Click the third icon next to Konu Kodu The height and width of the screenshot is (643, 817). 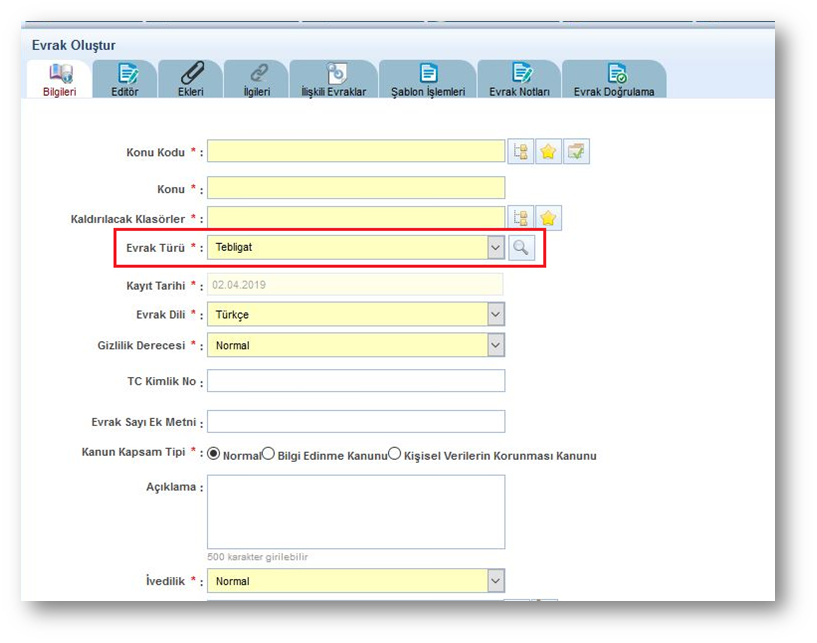(x=576, y=152)
